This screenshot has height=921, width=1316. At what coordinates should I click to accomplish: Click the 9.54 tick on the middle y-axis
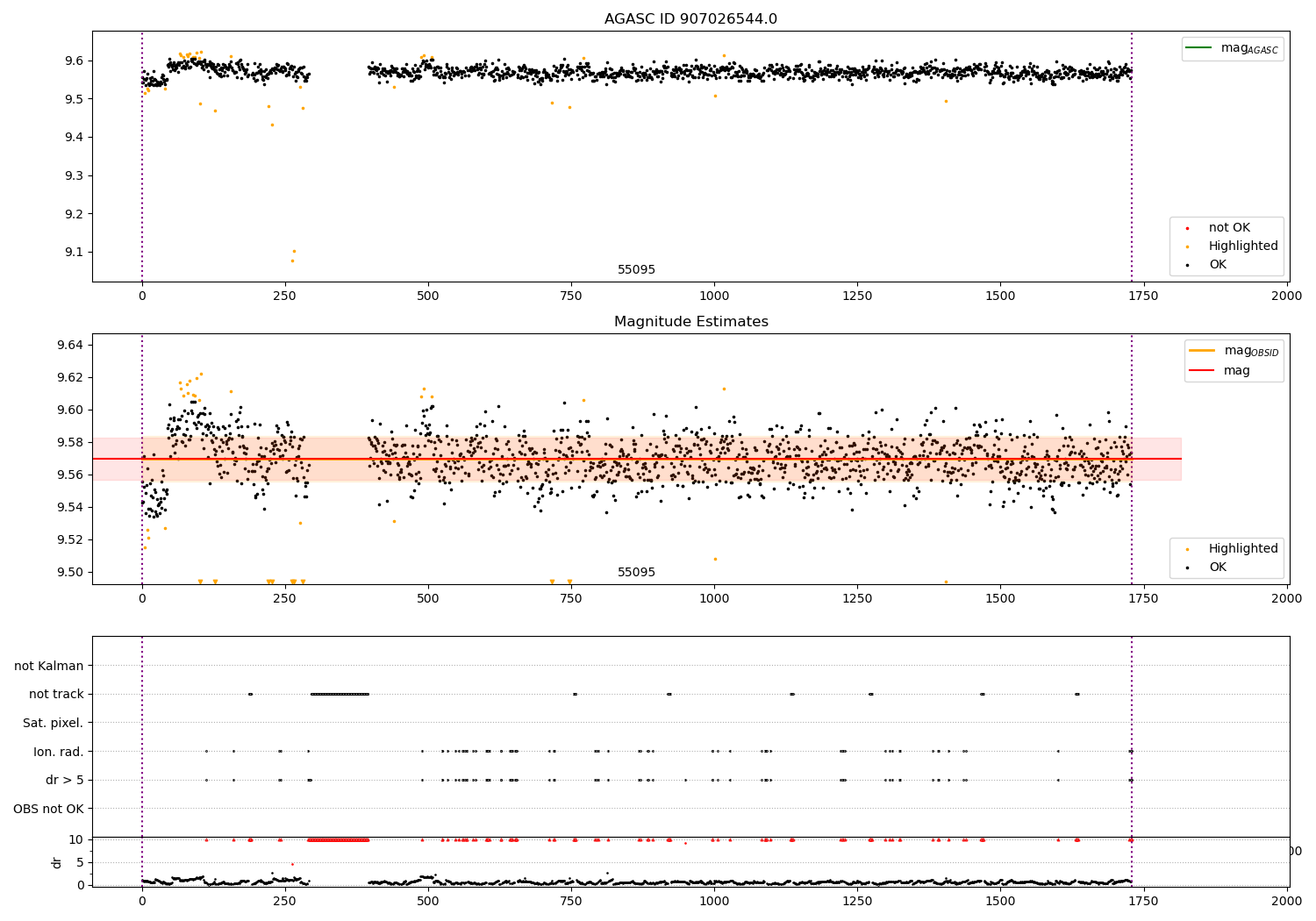(70, 508)
